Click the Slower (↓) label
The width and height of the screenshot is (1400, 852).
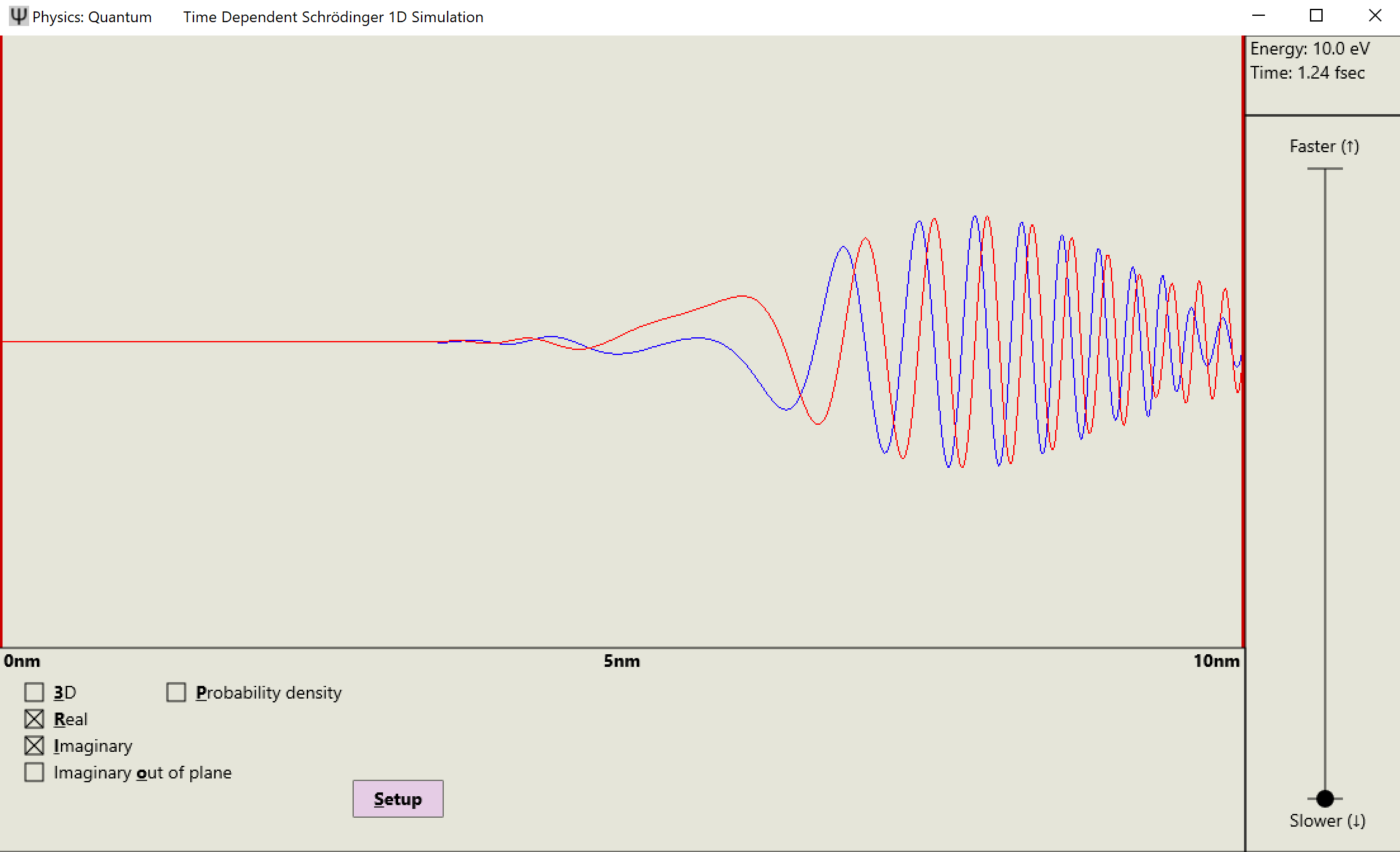click(1326, 821)
